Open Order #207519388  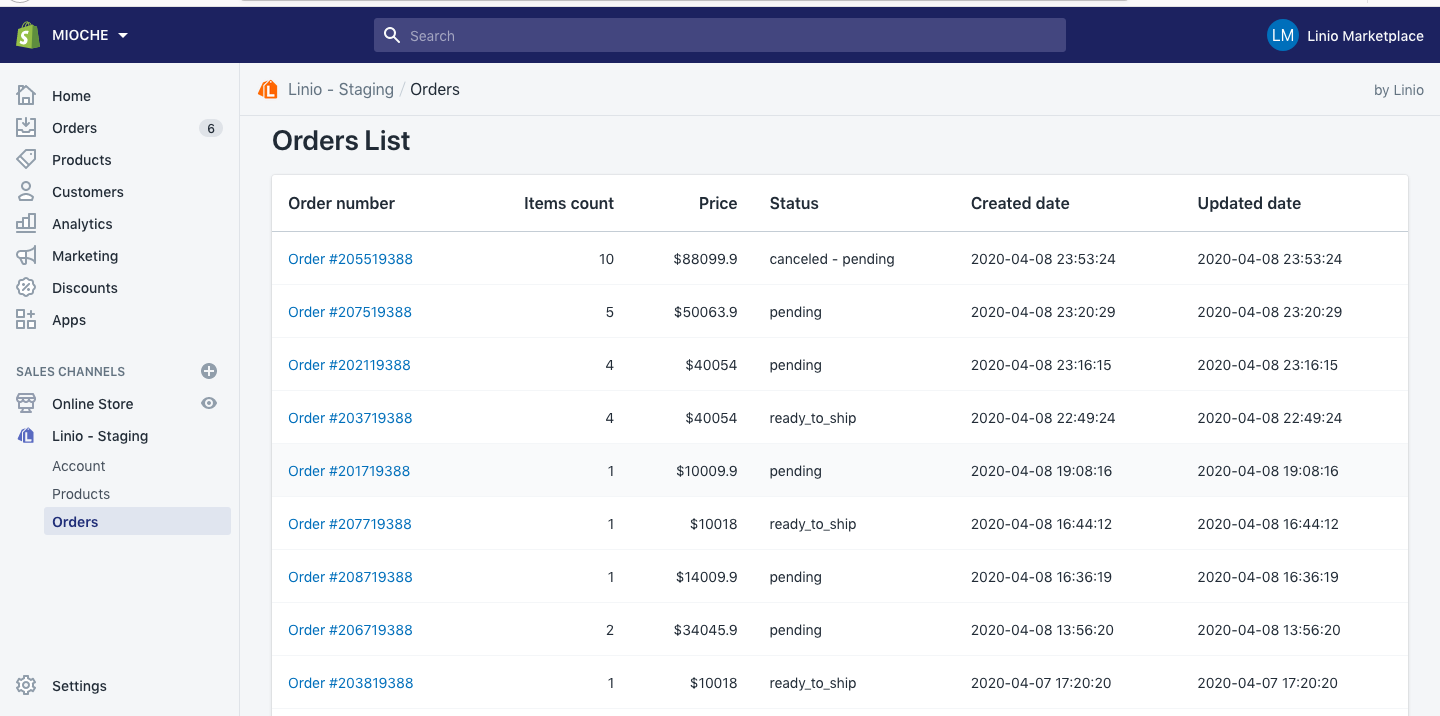pyautogui.click(x=350, y=312)
